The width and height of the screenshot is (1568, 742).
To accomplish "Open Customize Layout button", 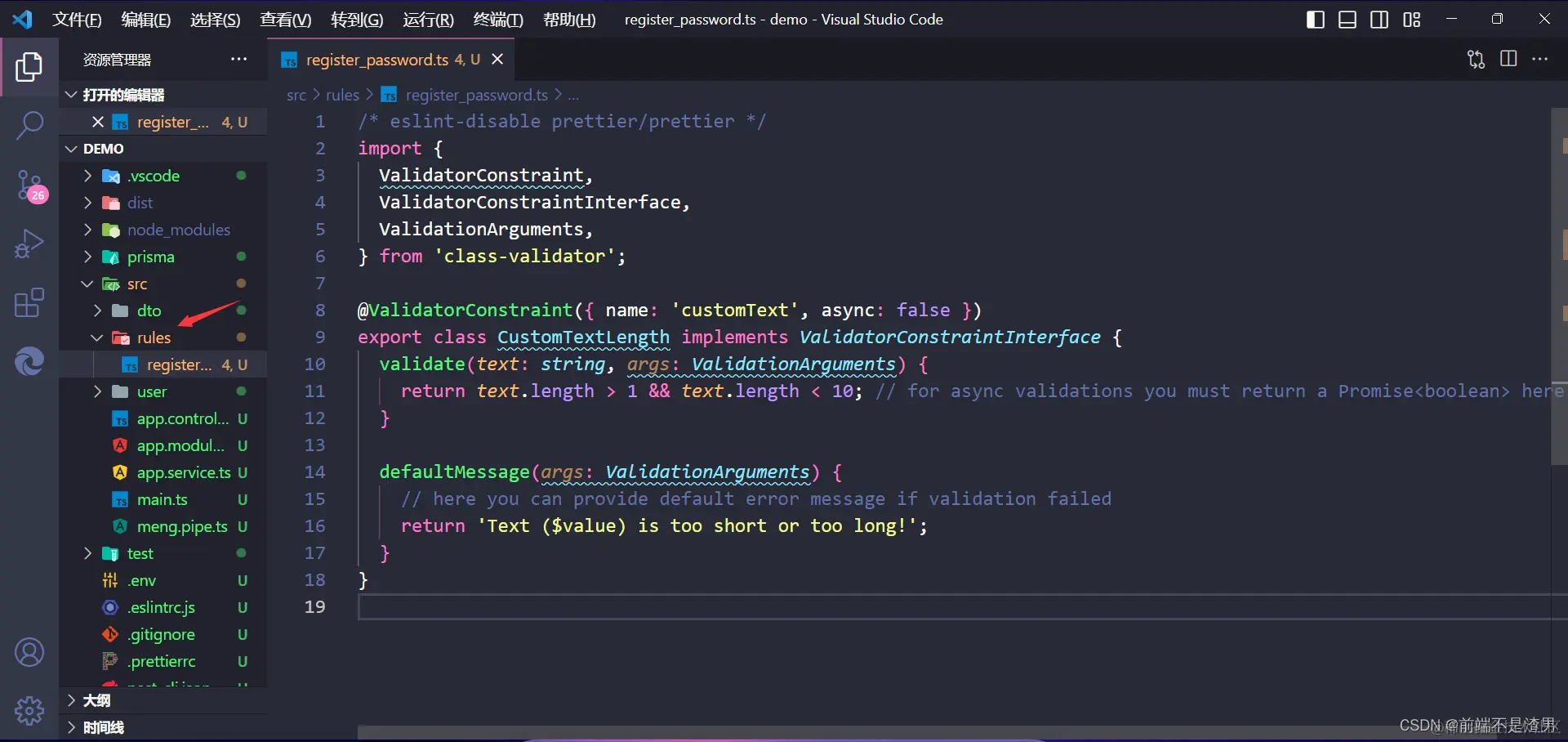I will (x=1412, y=20).
